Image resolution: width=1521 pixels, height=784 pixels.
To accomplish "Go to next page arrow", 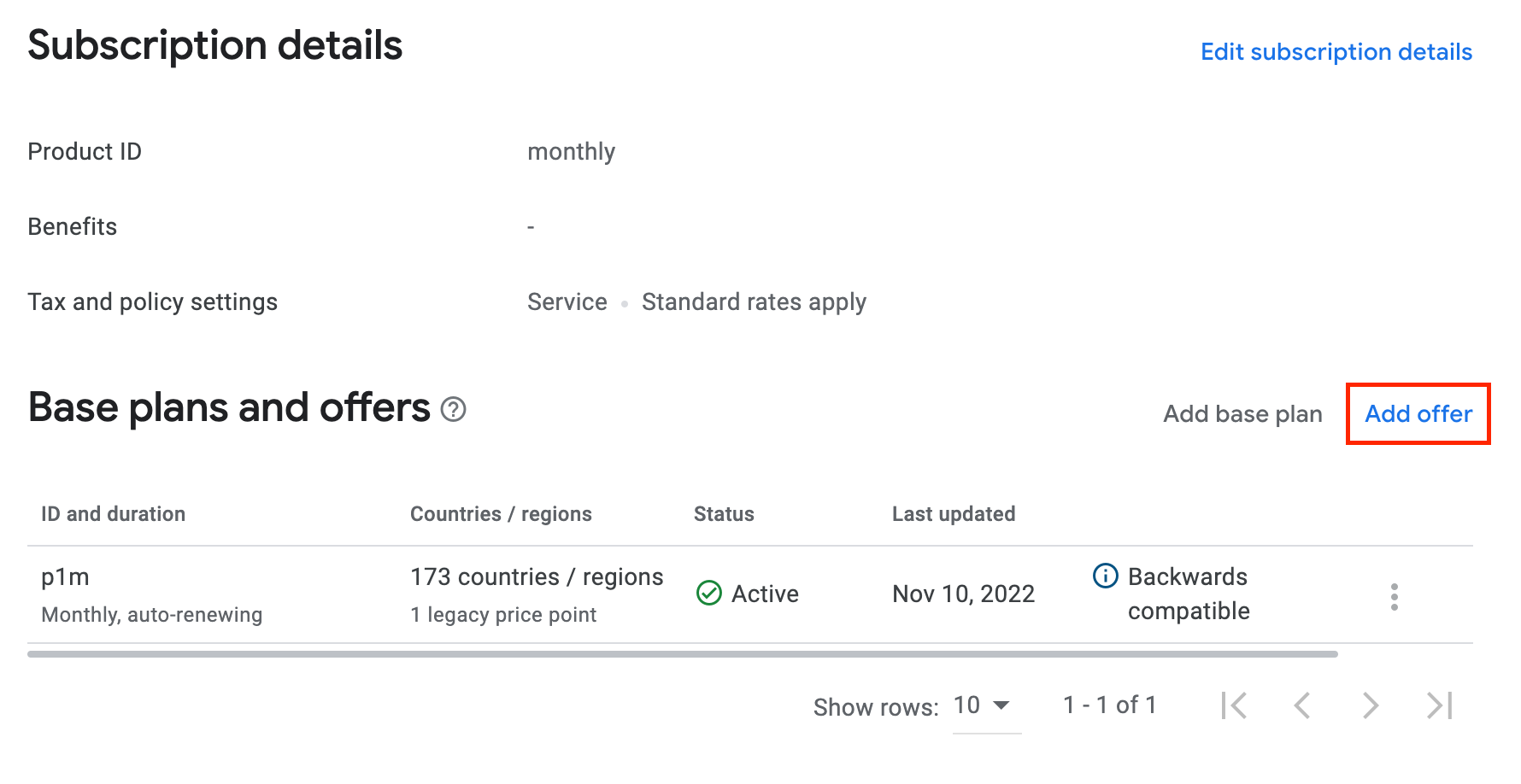I will tap(1371, 705).
